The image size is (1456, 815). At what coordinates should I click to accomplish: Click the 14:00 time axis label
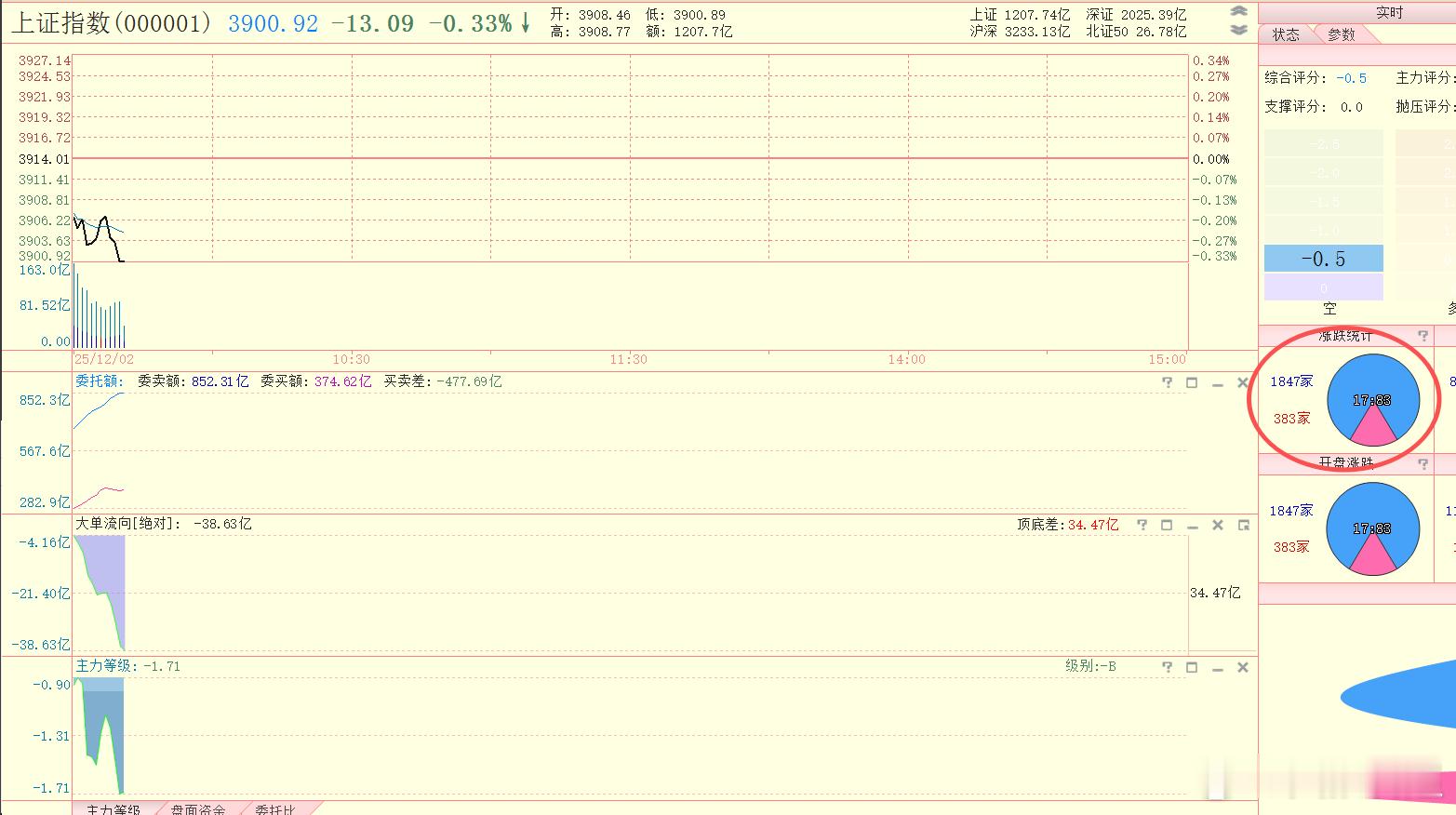[906, 359]
